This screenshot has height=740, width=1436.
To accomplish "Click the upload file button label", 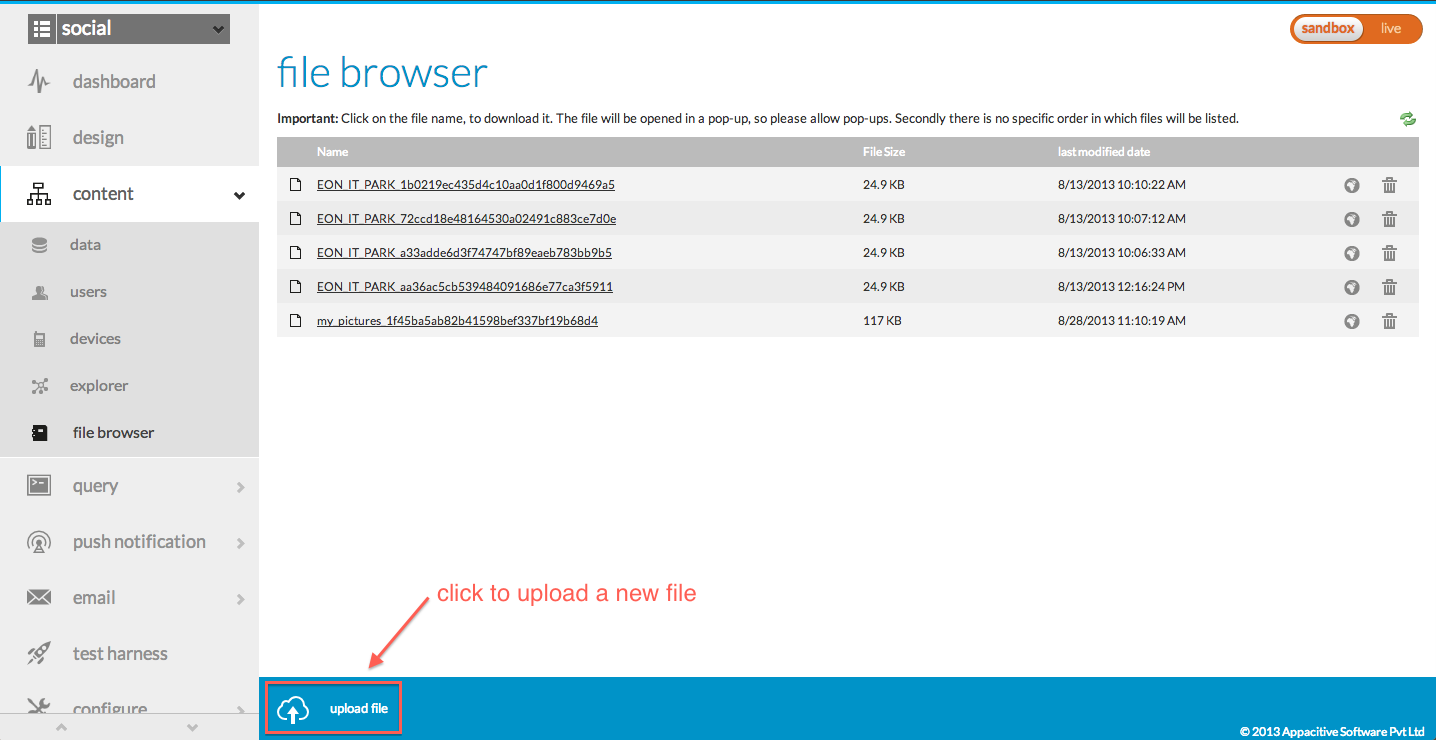I will point(359,709).
